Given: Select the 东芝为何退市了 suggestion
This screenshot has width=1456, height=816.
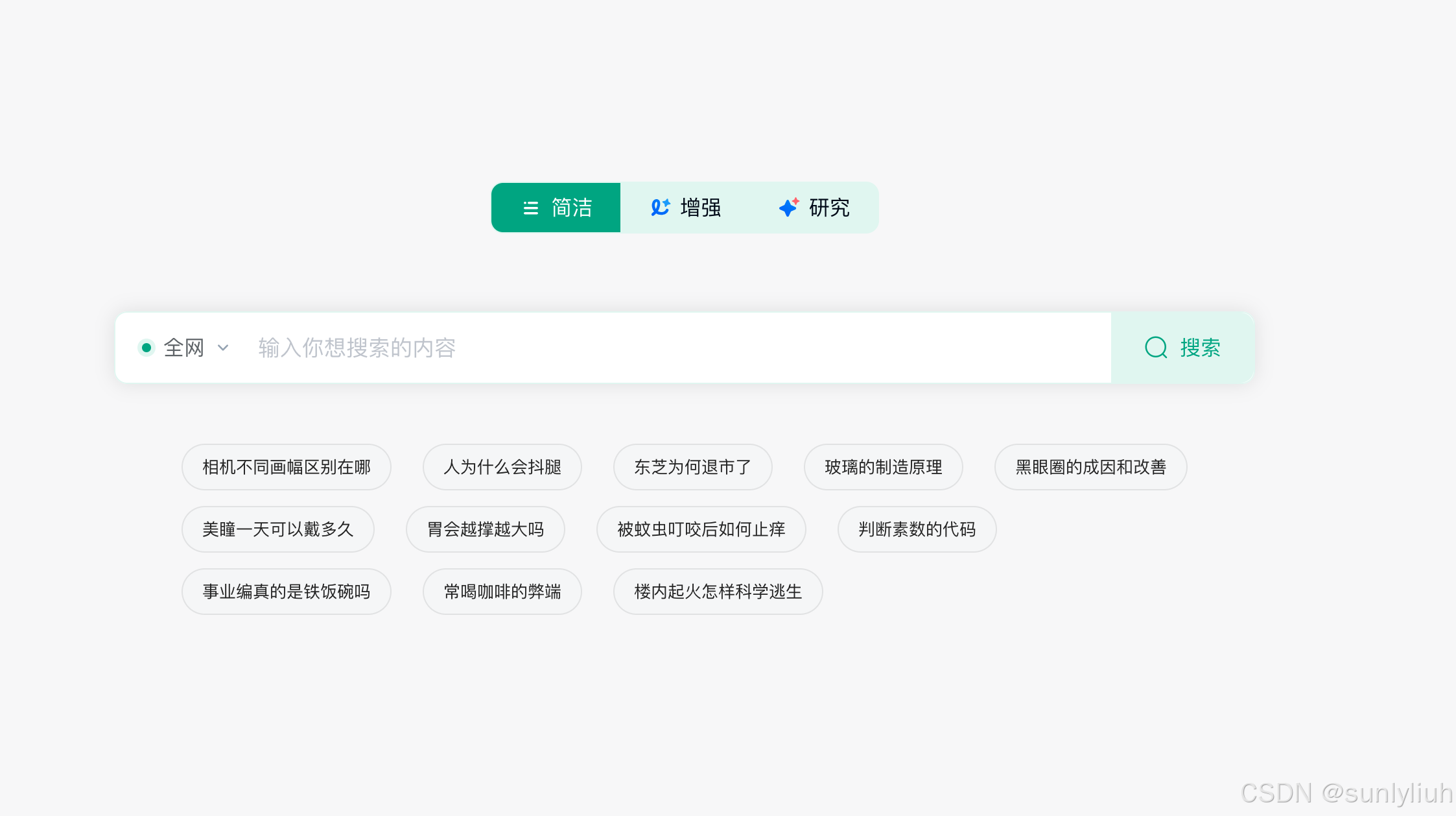Looking at the screenshot, I should click(692, 467).
